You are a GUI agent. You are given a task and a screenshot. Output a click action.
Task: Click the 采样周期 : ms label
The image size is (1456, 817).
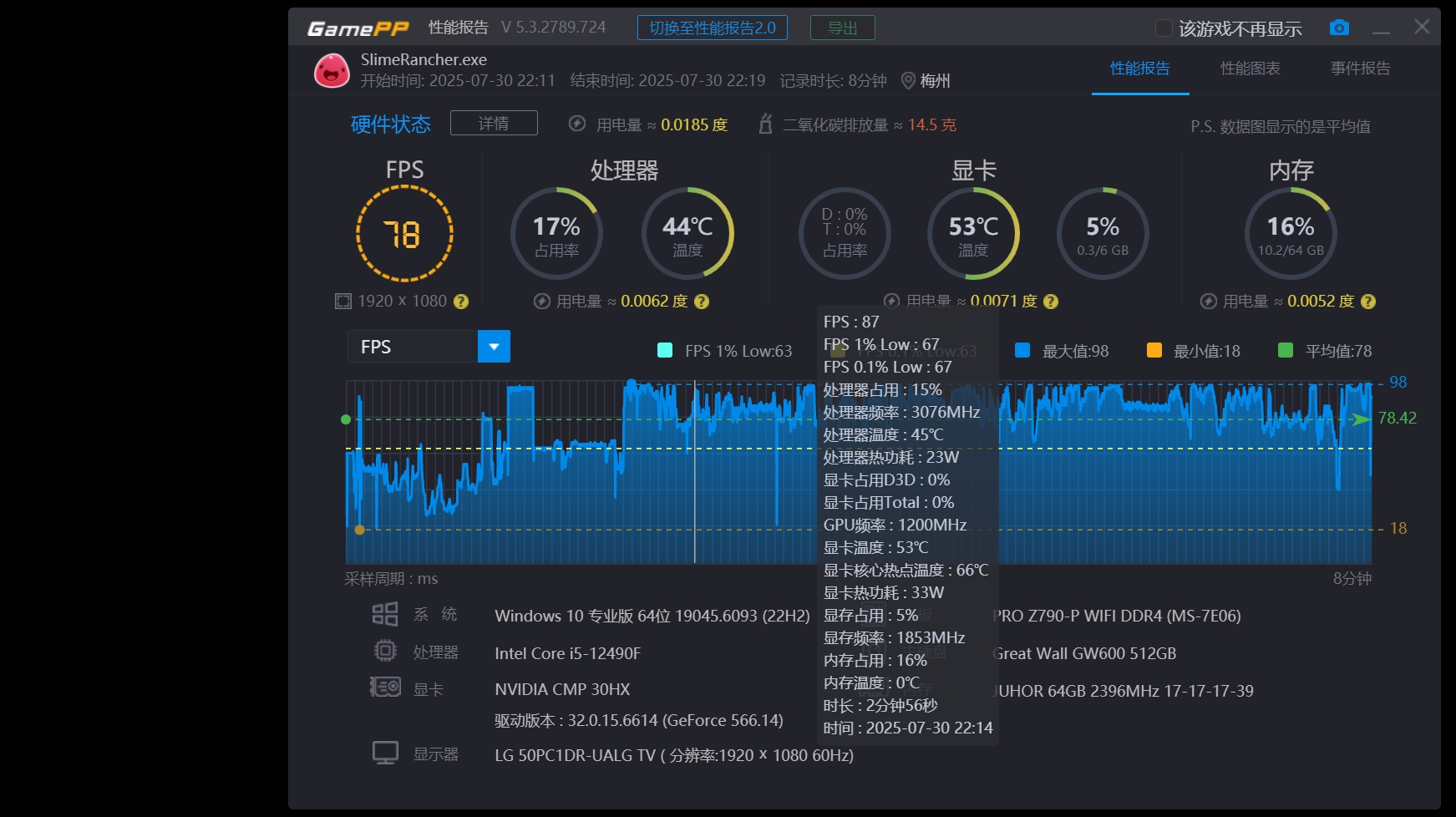click(391, 578)
